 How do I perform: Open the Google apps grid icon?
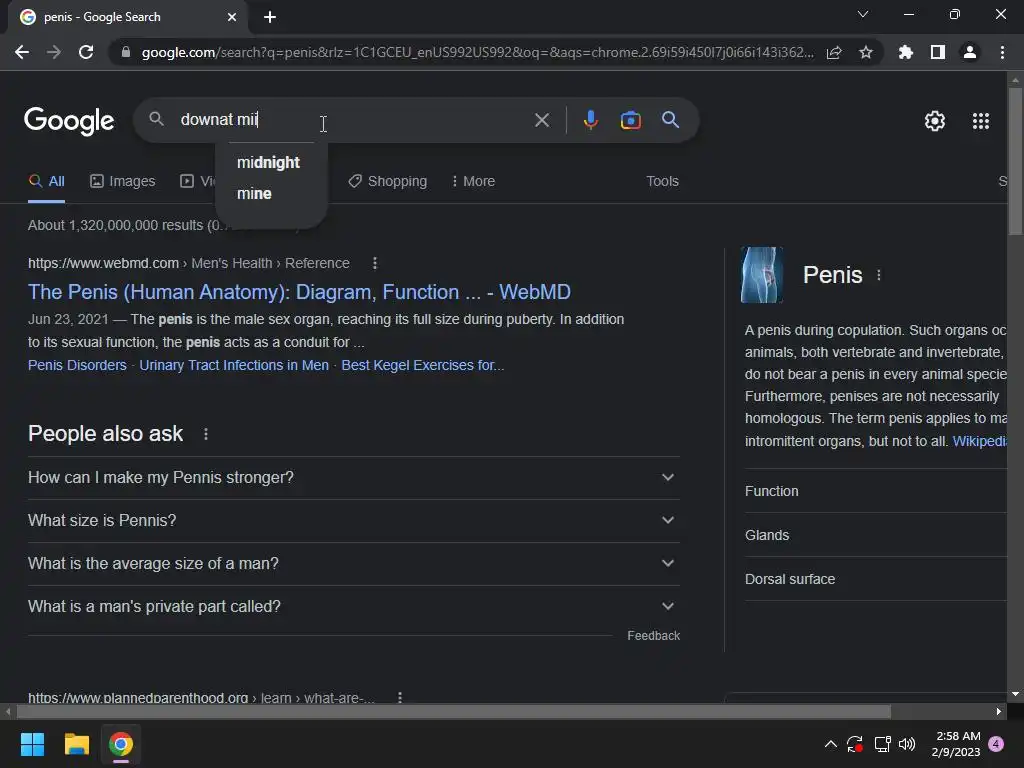pos(981,121)
